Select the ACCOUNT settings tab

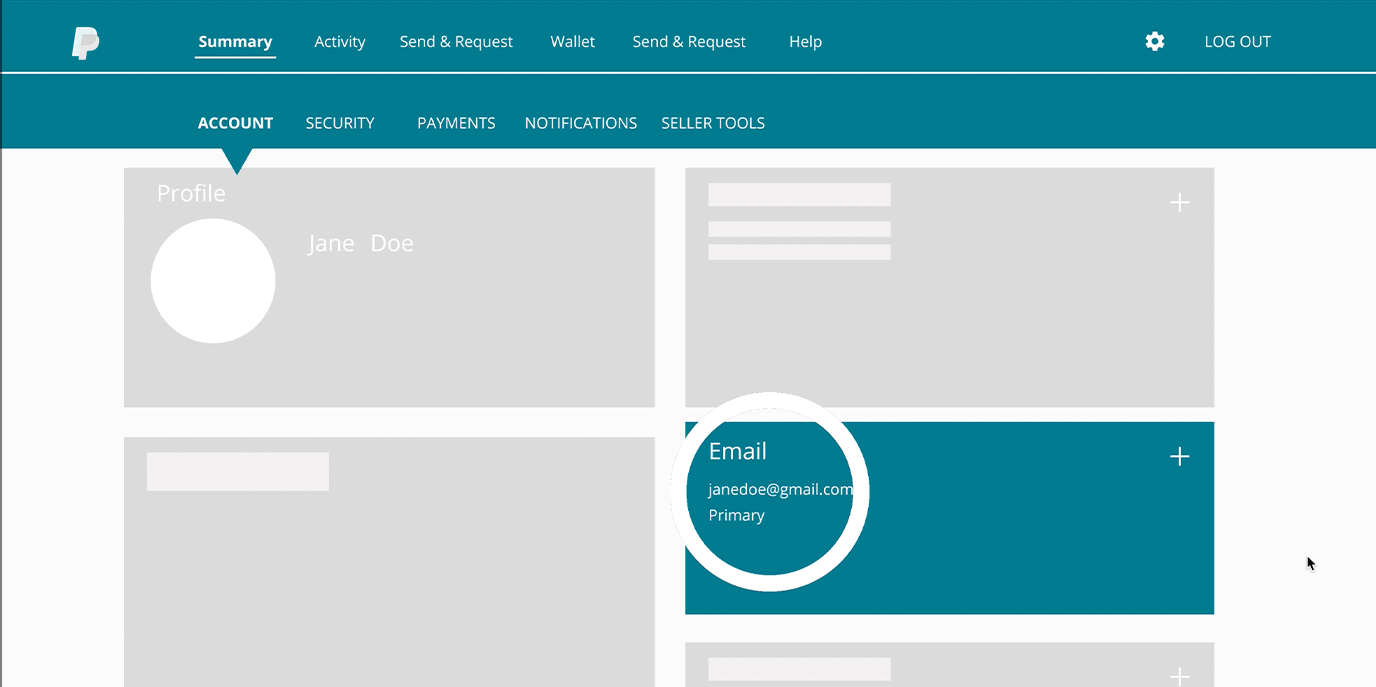235,123
